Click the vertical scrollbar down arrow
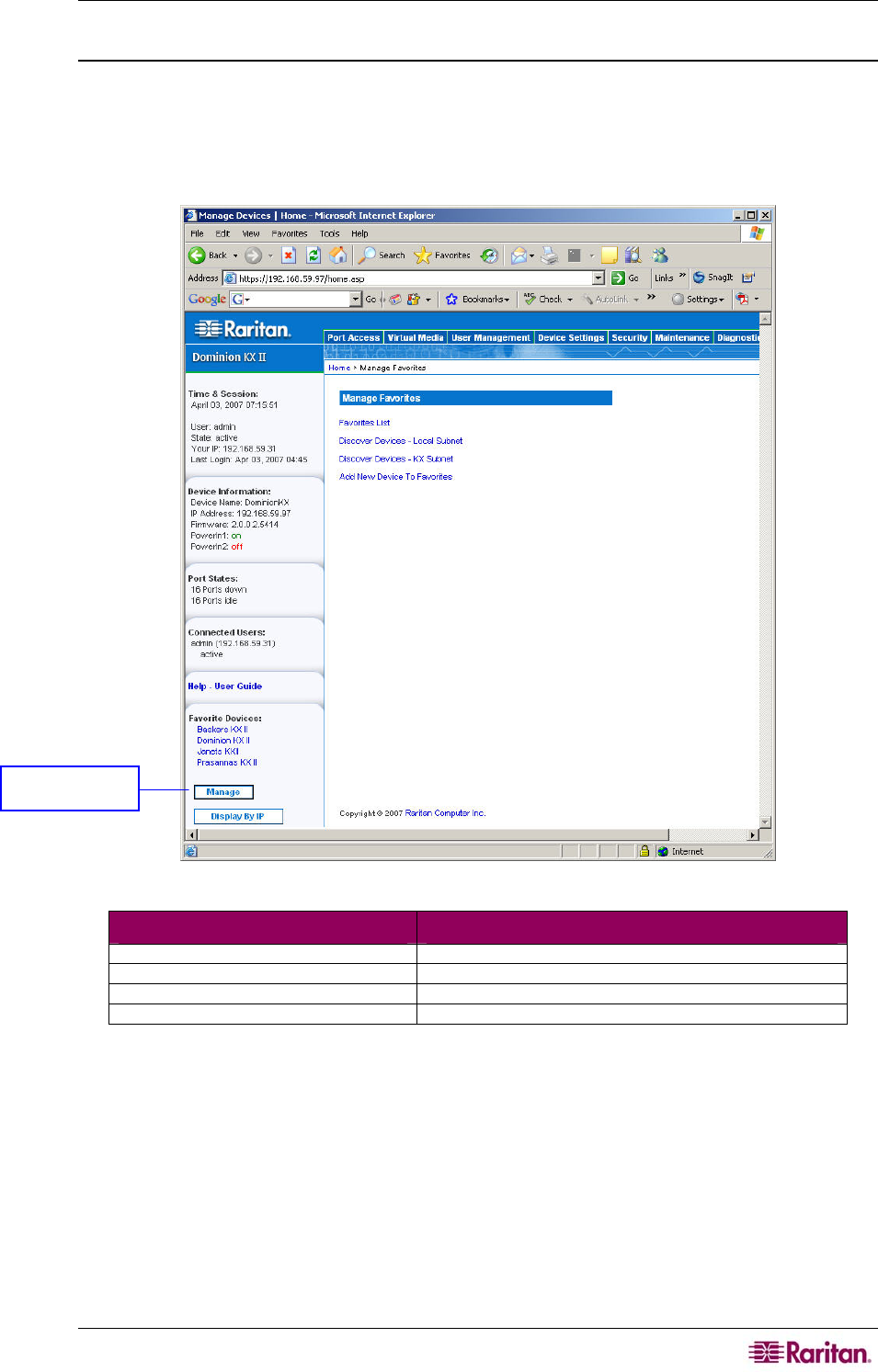This screenshot has width=878, height=1372. (x=765, y=822)
